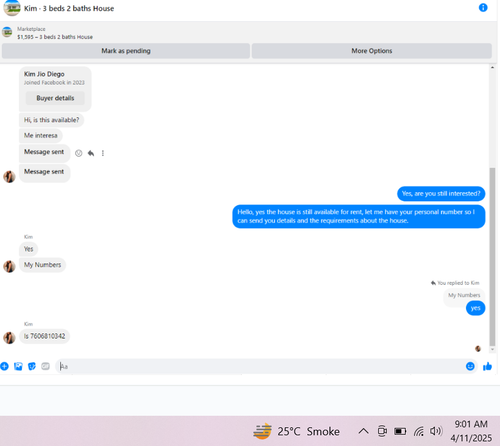Screen dimensions: 500x446
Task: Click the blue 'yes' reply bubble
Action: [475, 308]
